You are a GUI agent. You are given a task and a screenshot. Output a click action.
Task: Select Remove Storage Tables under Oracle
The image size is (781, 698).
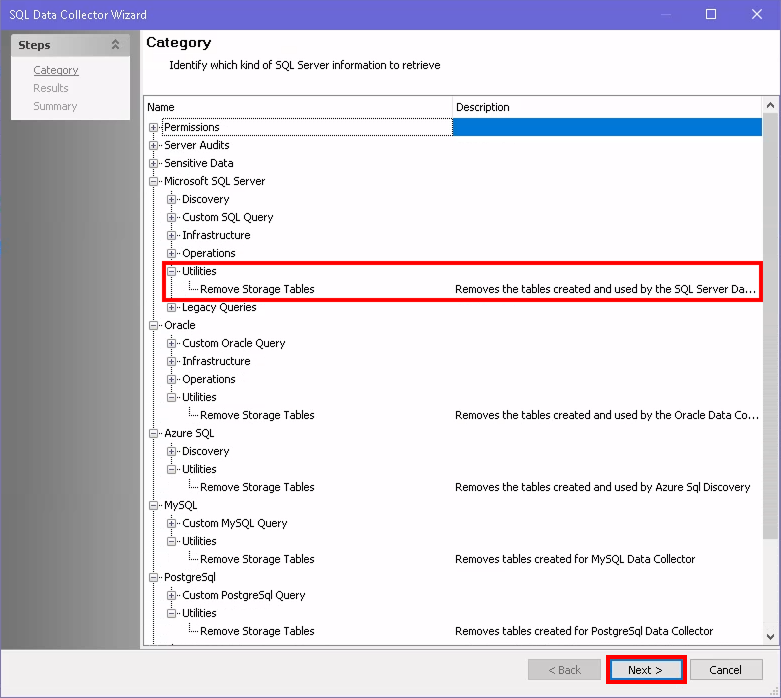(257, 416)
